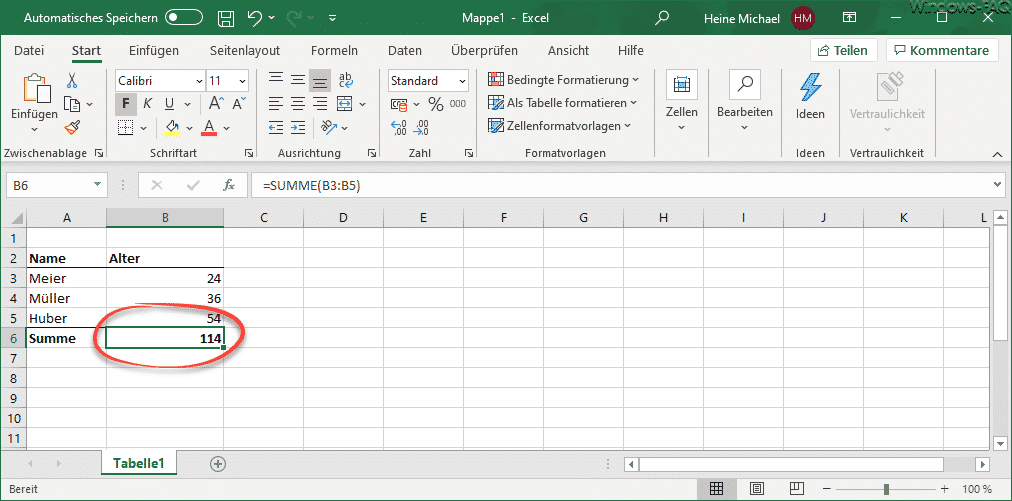
Task: Expand the formula bar chevron
Action: [x=1000, y=185]
